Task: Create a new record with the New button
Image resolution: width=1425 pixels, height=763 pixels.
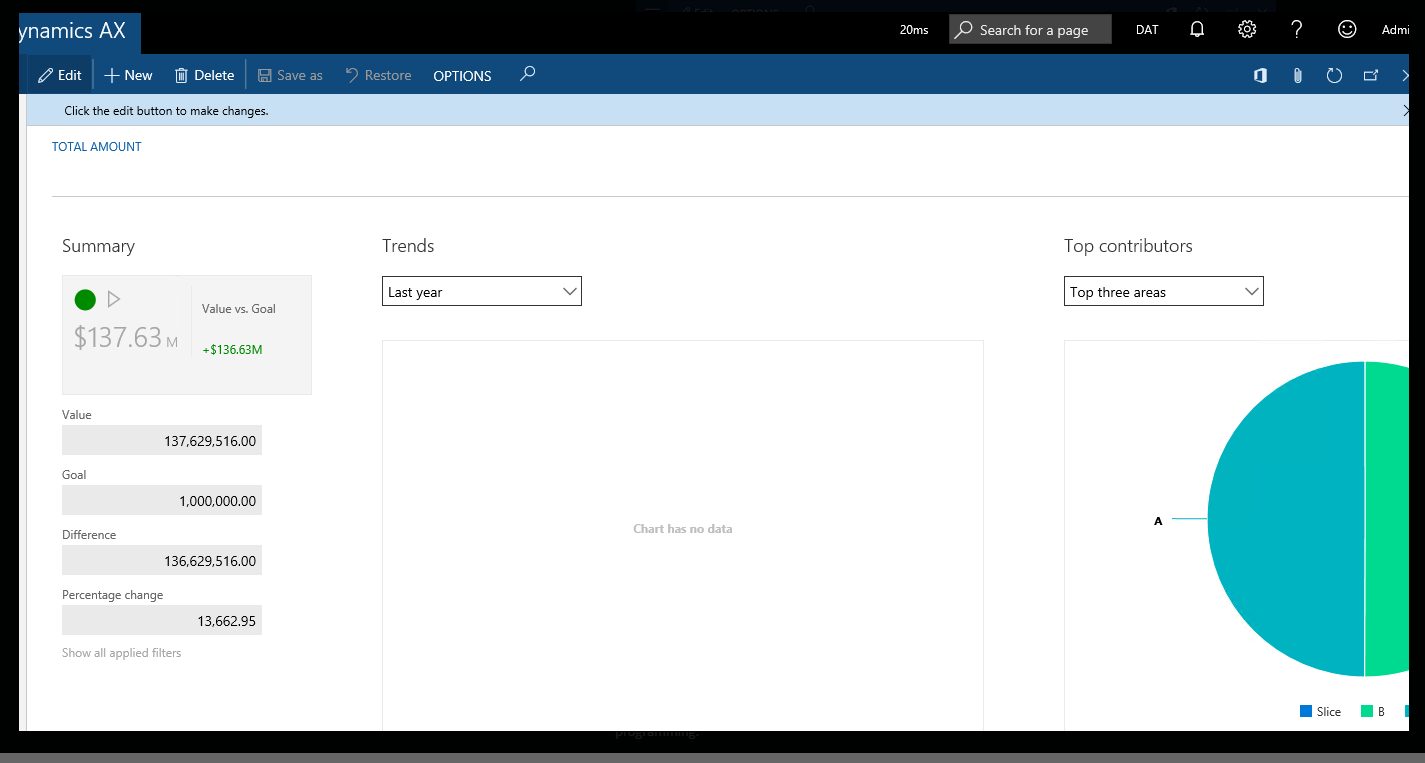Action: point(127,74)
